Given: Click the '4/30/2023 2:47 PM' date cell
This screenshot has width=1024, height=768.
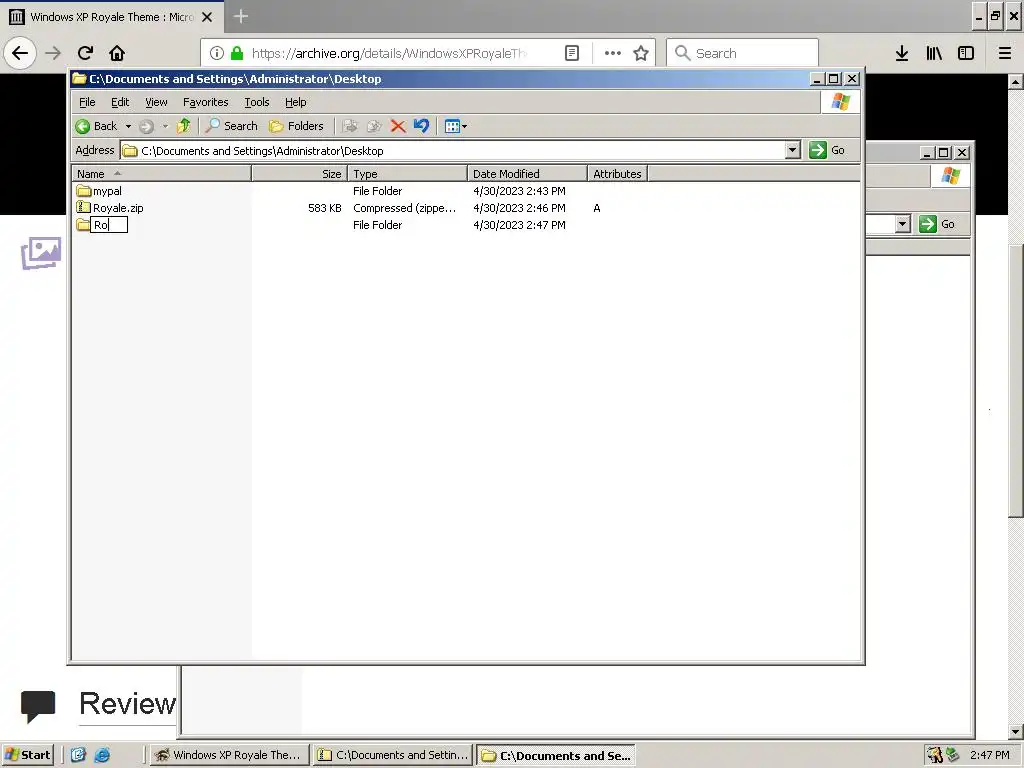Looking at the screenshot, I should [519, 225].
